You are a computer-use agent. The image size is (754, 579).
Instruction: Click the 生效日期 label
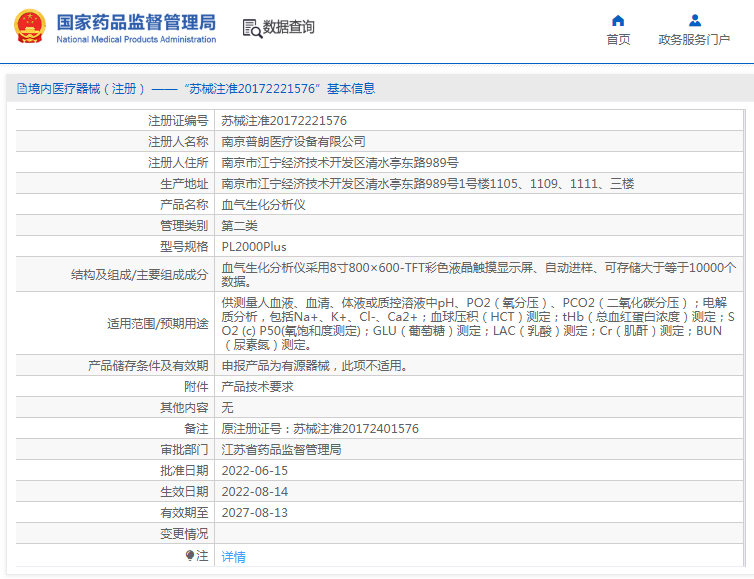click(184, 491)
